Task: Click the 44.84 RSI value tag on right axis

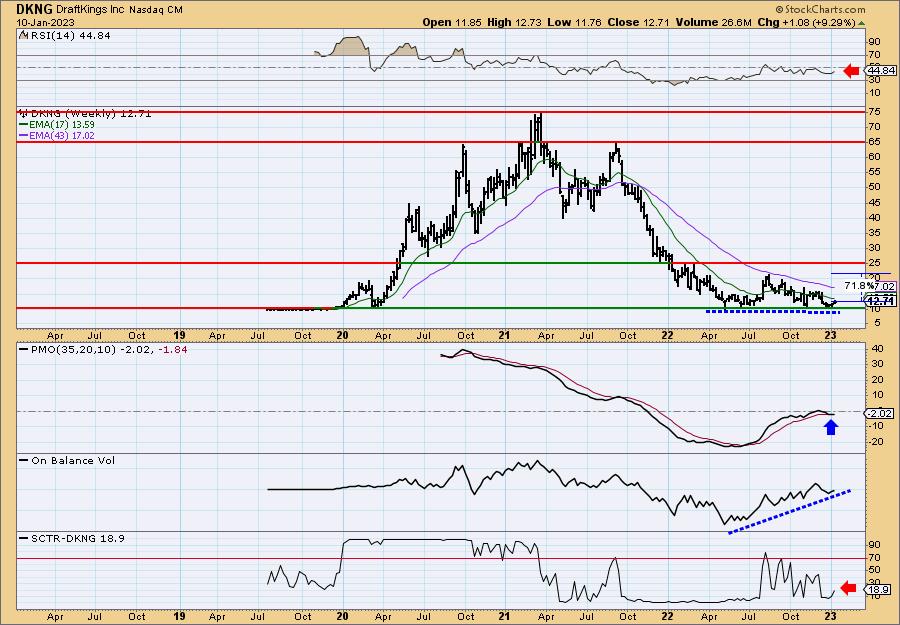Action: pyautogui.click(x=881, y=71)
